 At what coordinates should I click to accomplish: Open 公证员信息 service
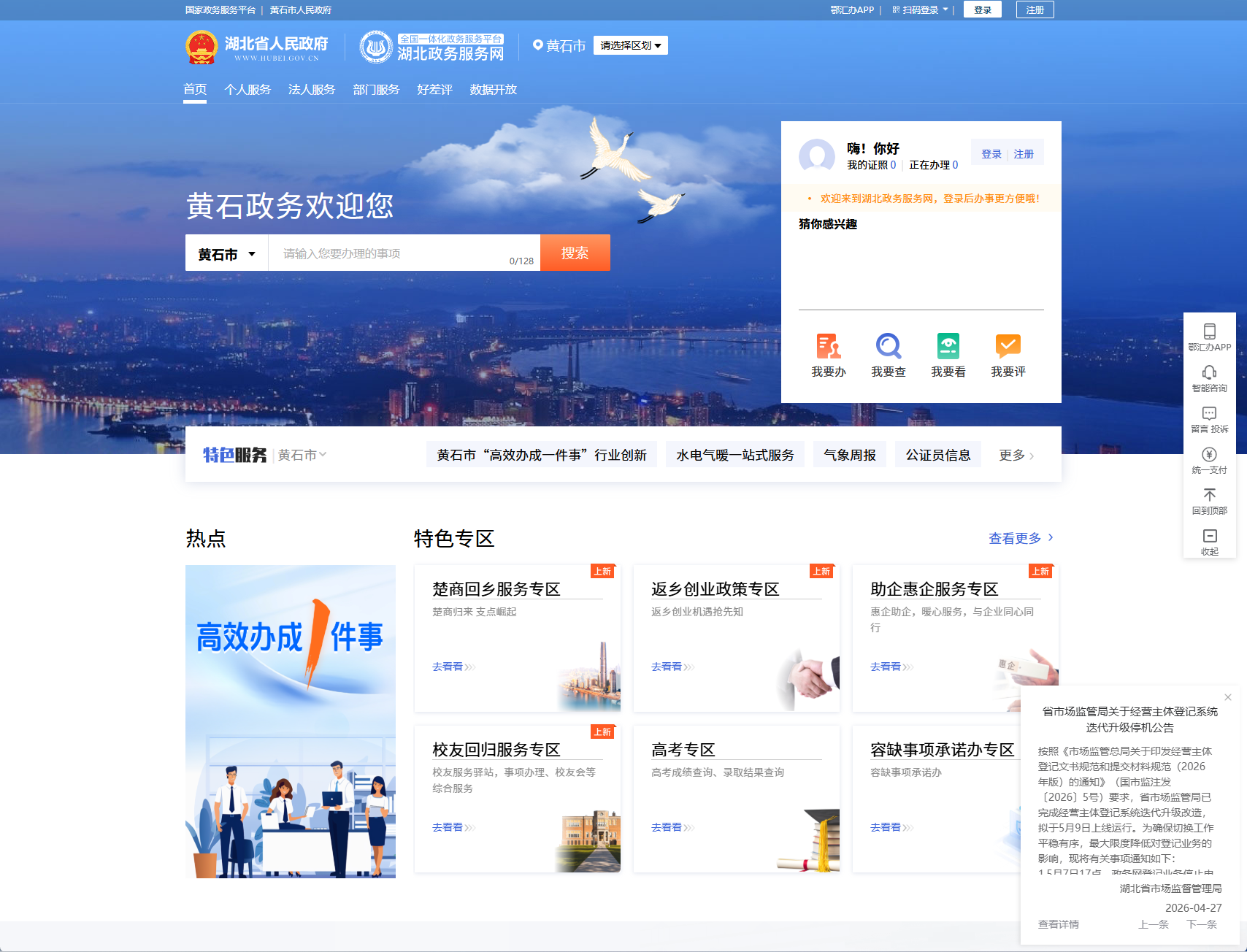[938, 455]
